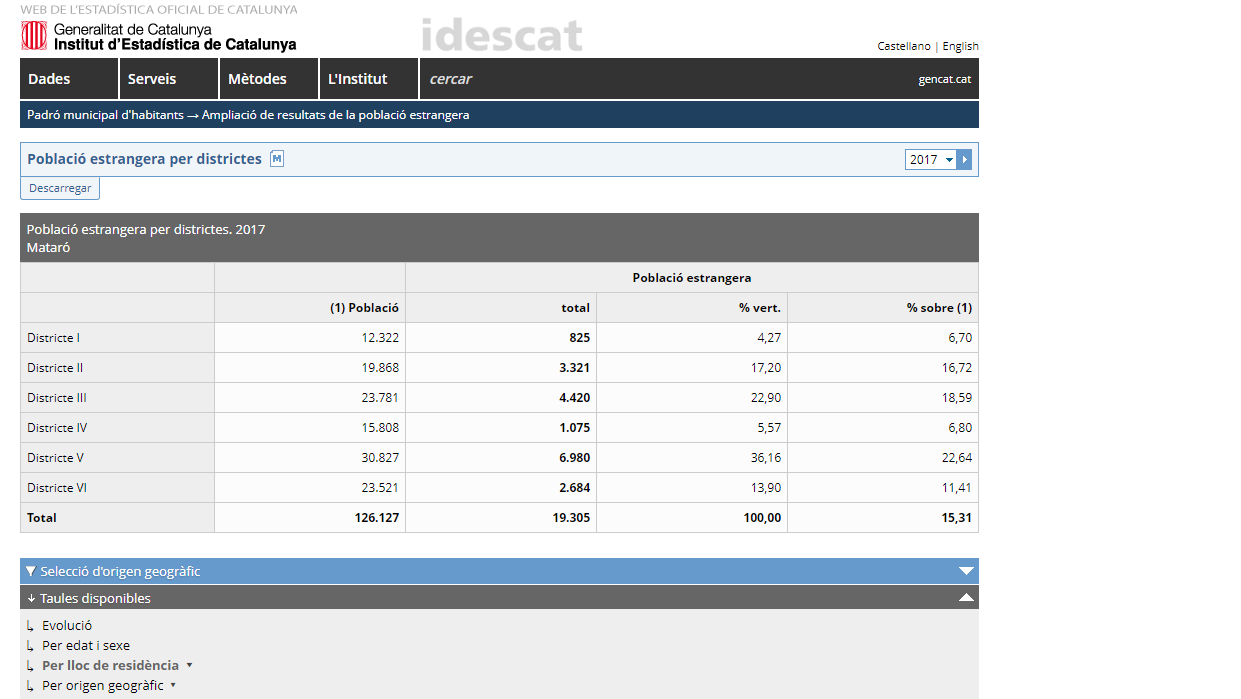Open the Evolució table link

click(x=67, y=625)
